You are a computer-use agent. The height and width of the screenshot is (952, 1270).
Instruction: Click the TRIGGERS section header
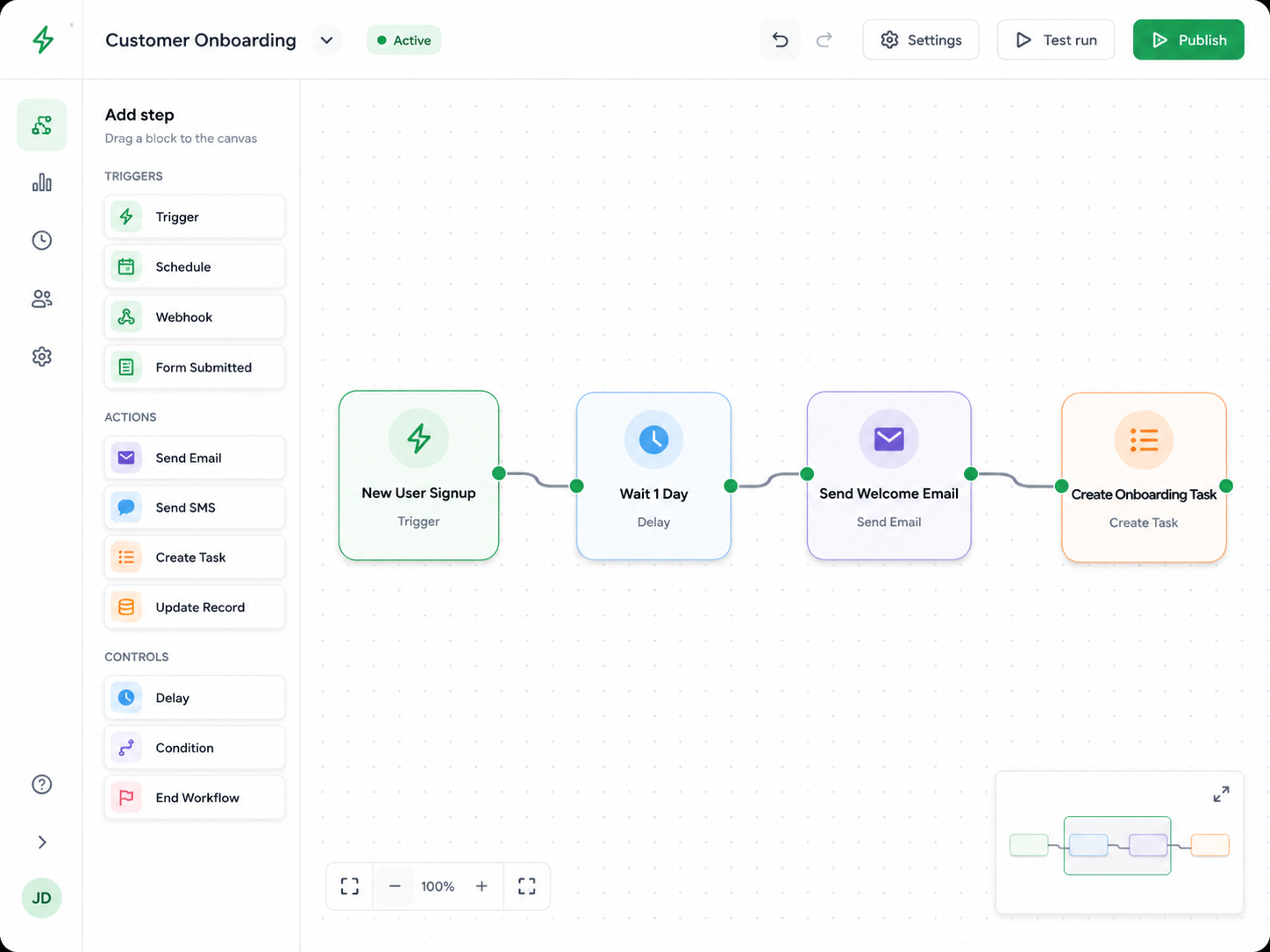click(x=133, y=176)
